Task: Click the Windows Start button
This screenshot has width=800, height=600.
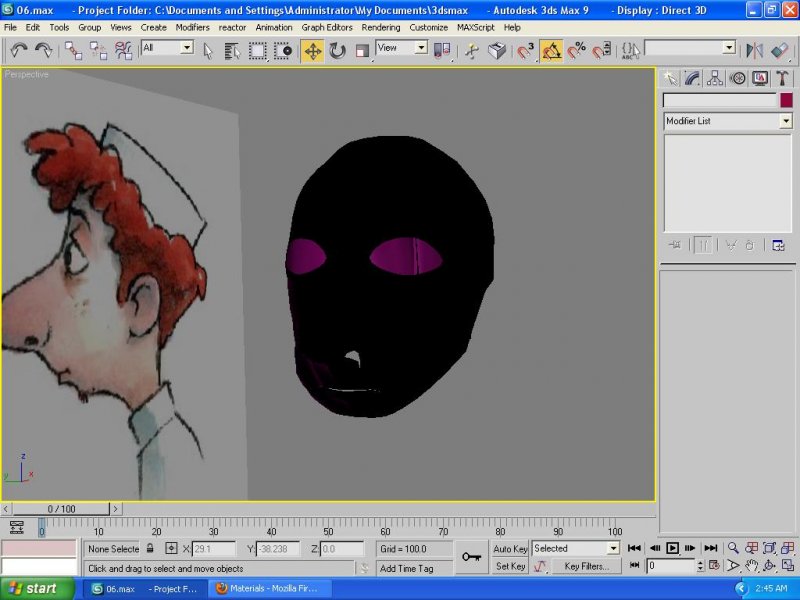Action: [30, 588]
